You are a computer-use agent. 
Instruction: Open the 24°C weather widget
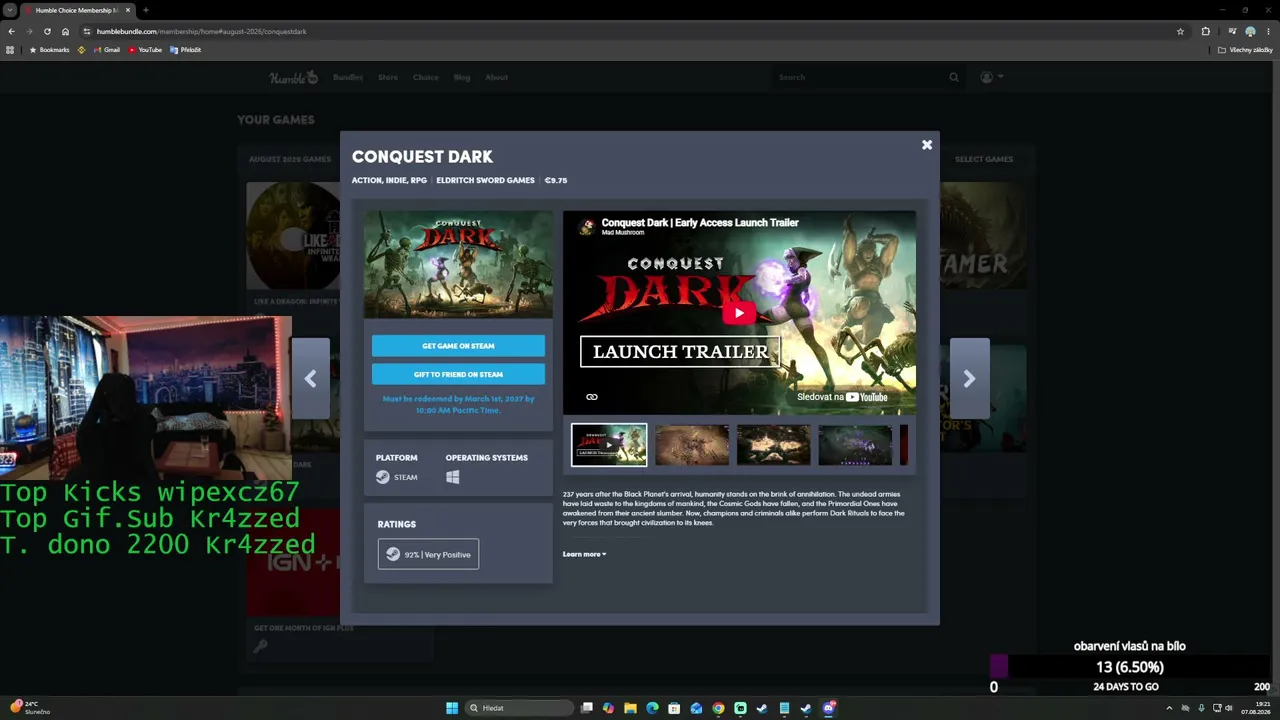[30, 707]
